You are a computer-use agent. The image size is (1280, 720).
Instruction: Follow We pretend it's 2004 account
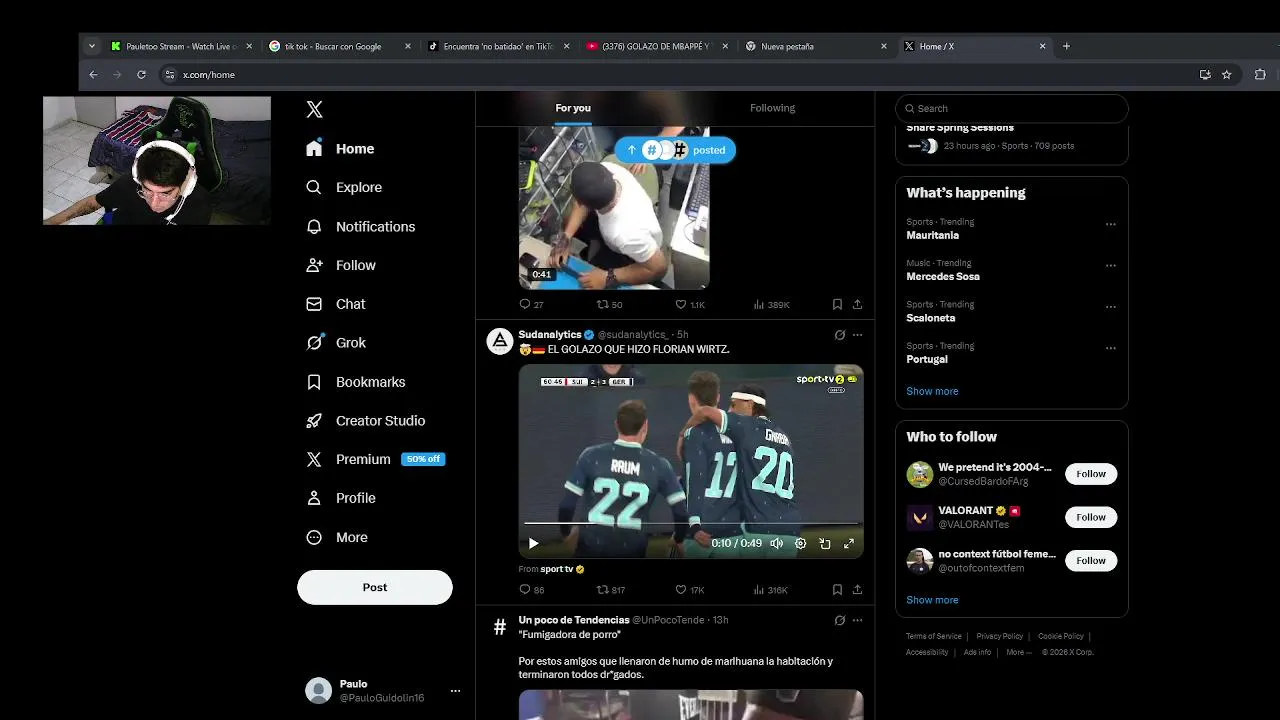1091,474
